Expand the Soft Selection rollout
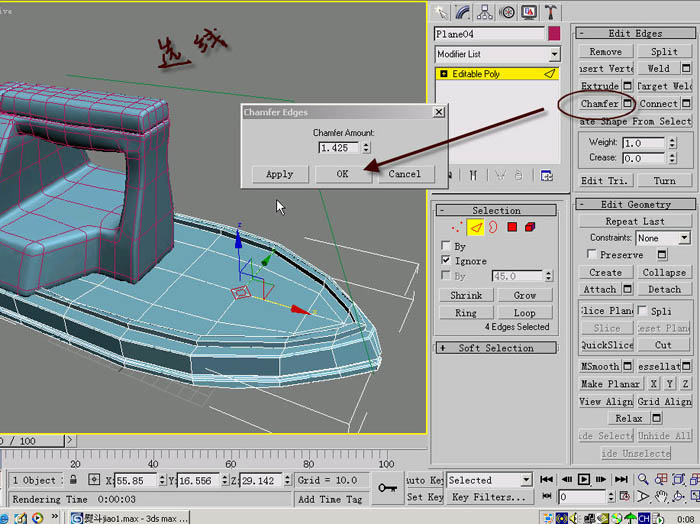This screenshot has height=524, width=700. point(442,348)
